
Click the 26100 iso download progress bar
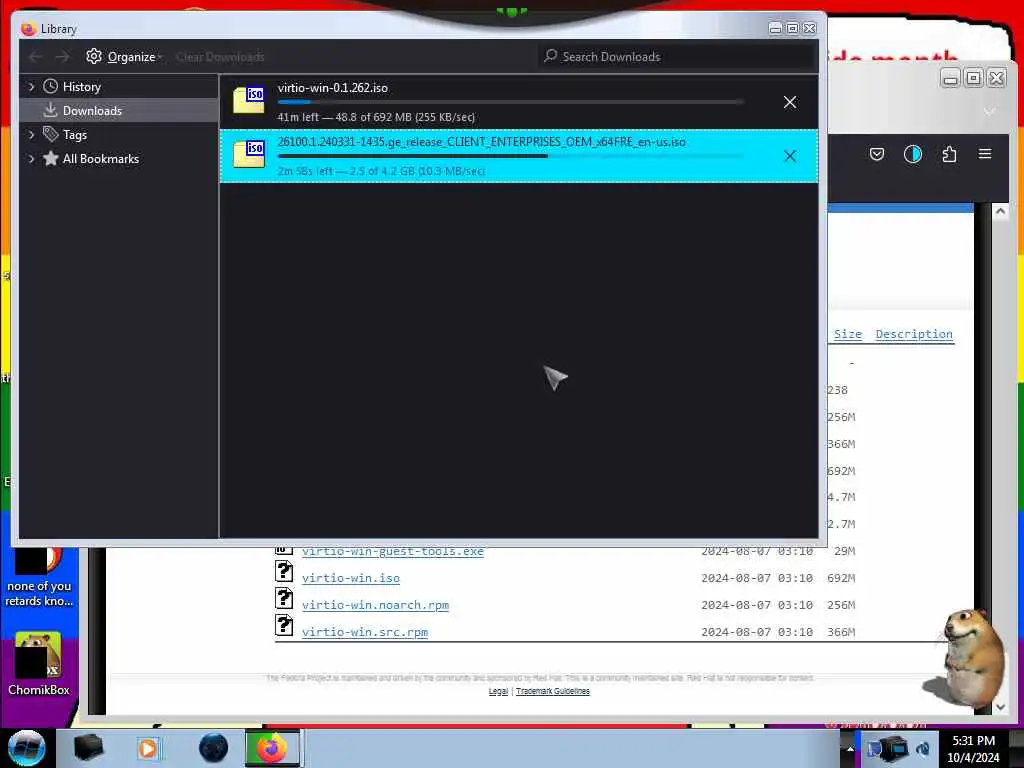click(x=510, y=156)
